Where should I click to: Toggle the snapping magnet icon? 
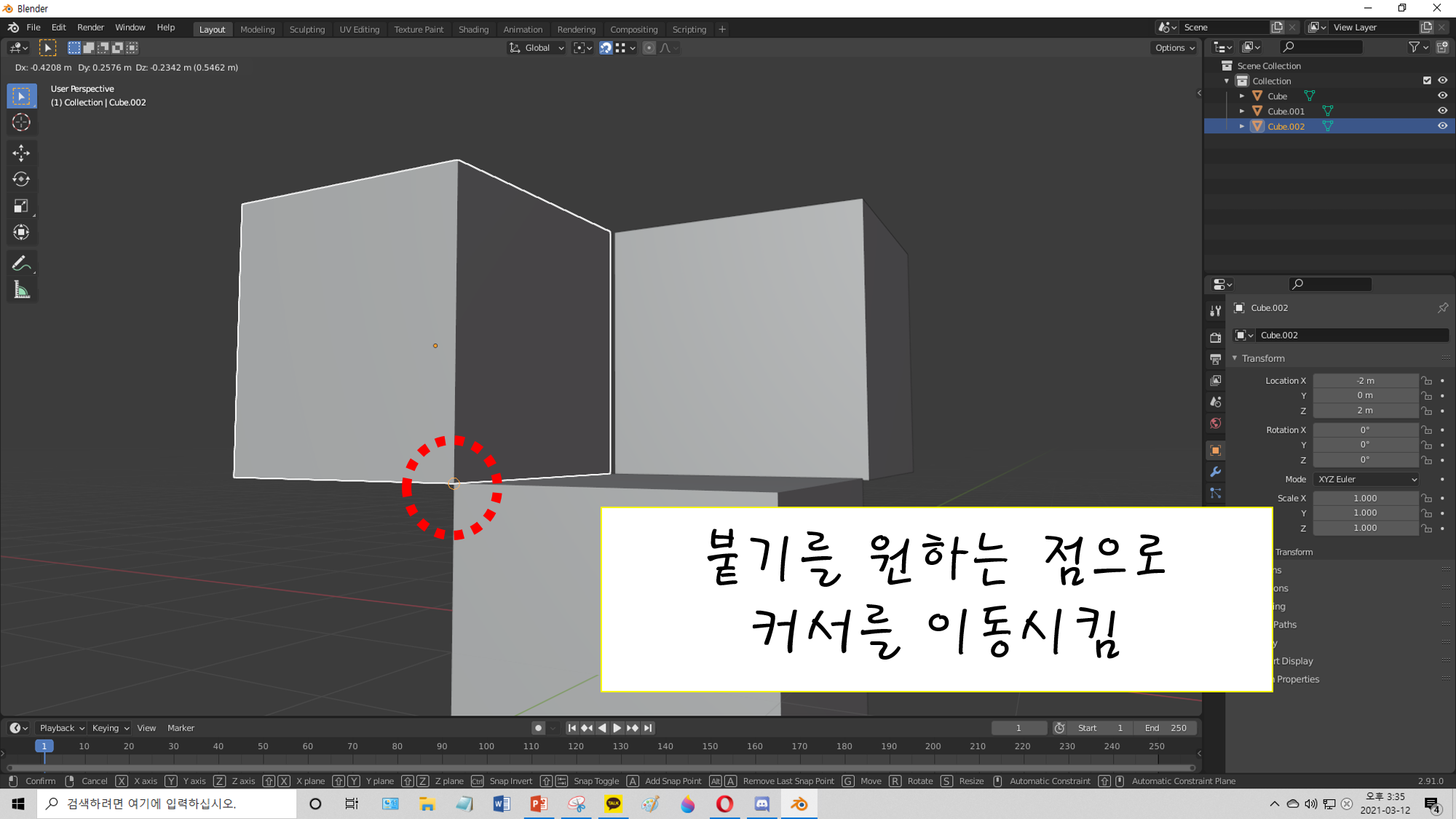(x=606, y=48)
